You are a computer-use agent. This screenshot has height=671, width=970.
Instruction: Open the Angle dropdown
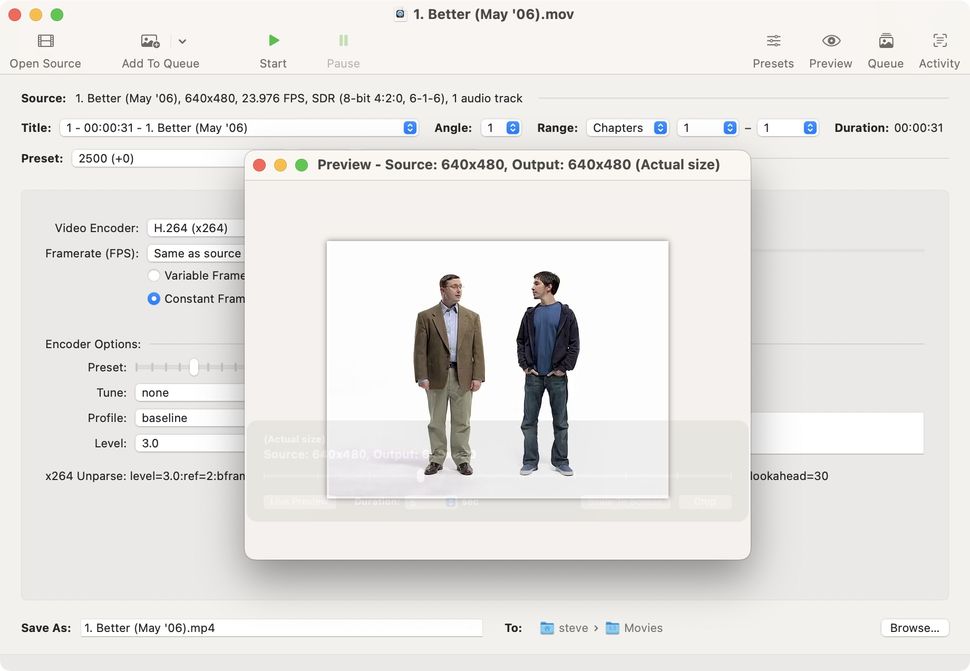pyautogui.click(x=501, y=128)
